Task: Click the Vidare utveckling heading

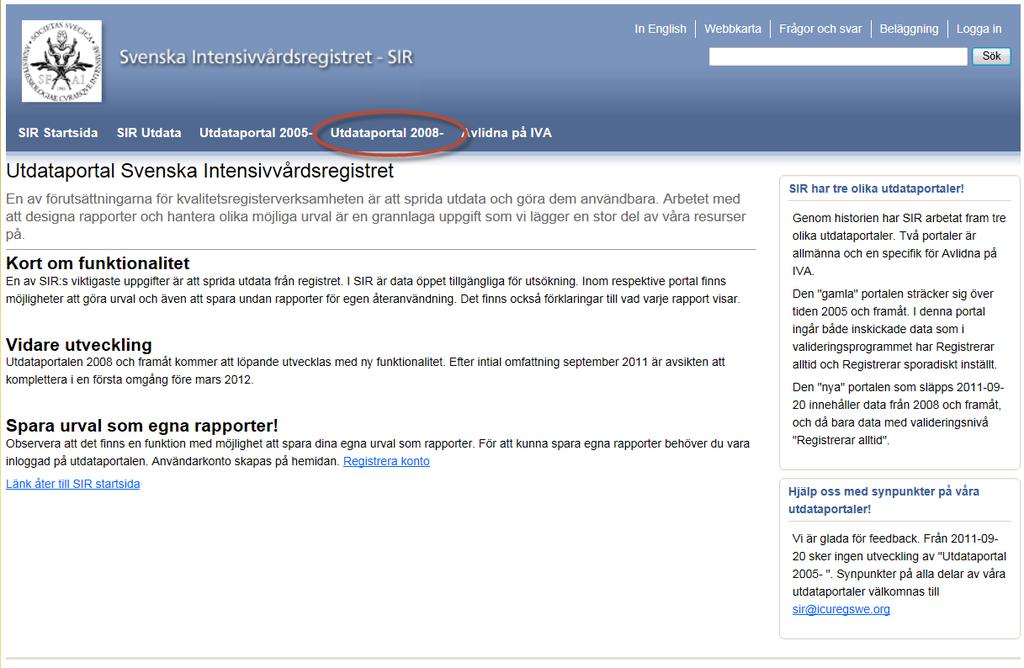Action: coord(79,345)
